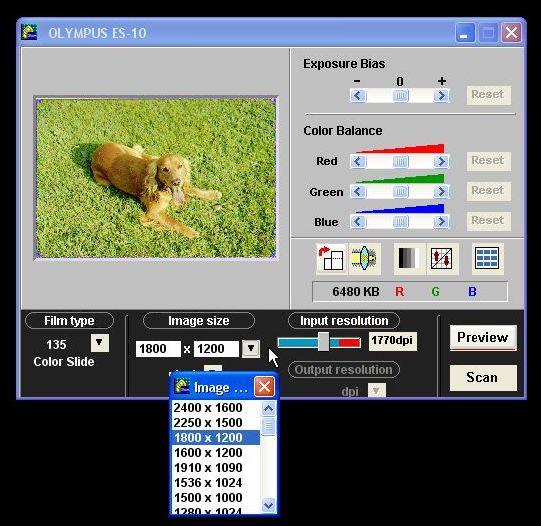Image resolution: width=541 pixels, height=526 pixels.
Task: Decrease Green balance with left arrow
Action: (358, 191)
